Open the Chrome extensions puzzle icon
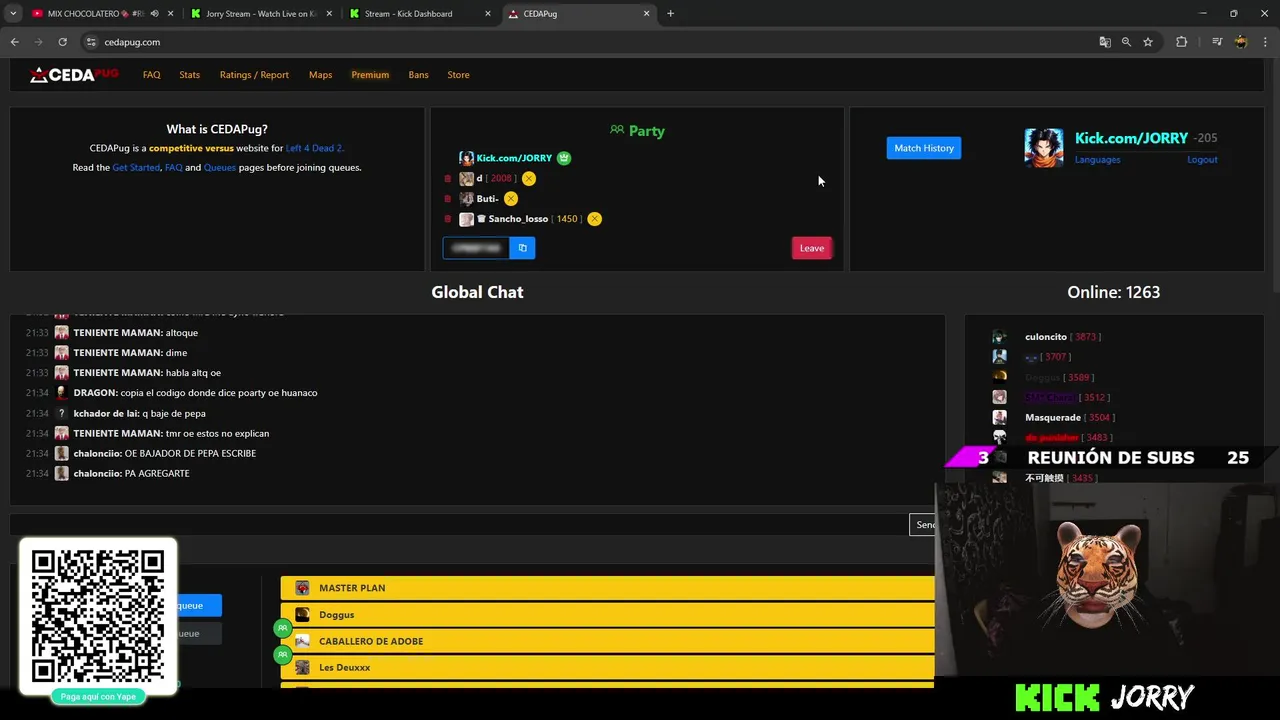 click(1181, 42)
